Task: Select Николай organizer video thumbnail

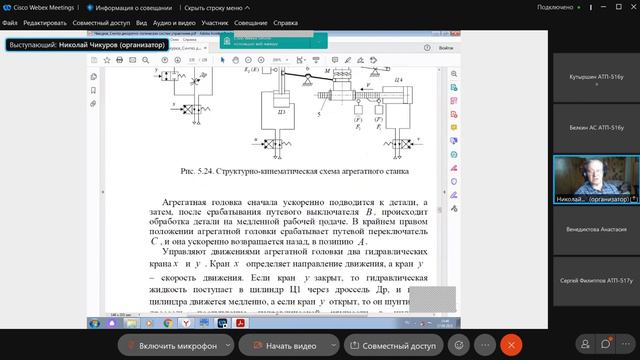Action: point(596,179)
